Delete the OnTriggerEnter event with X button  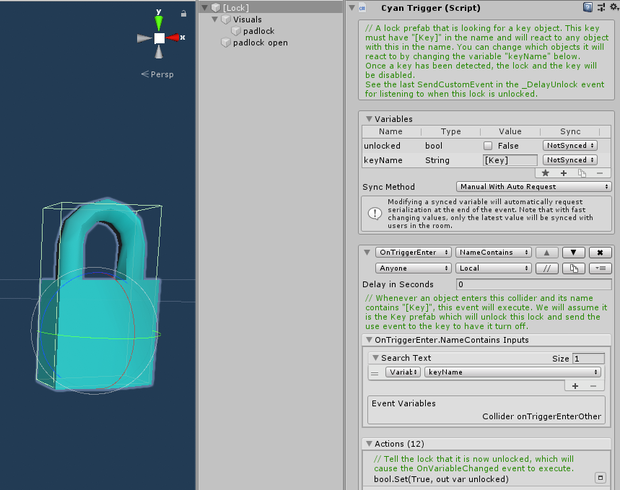coord(600,252)
